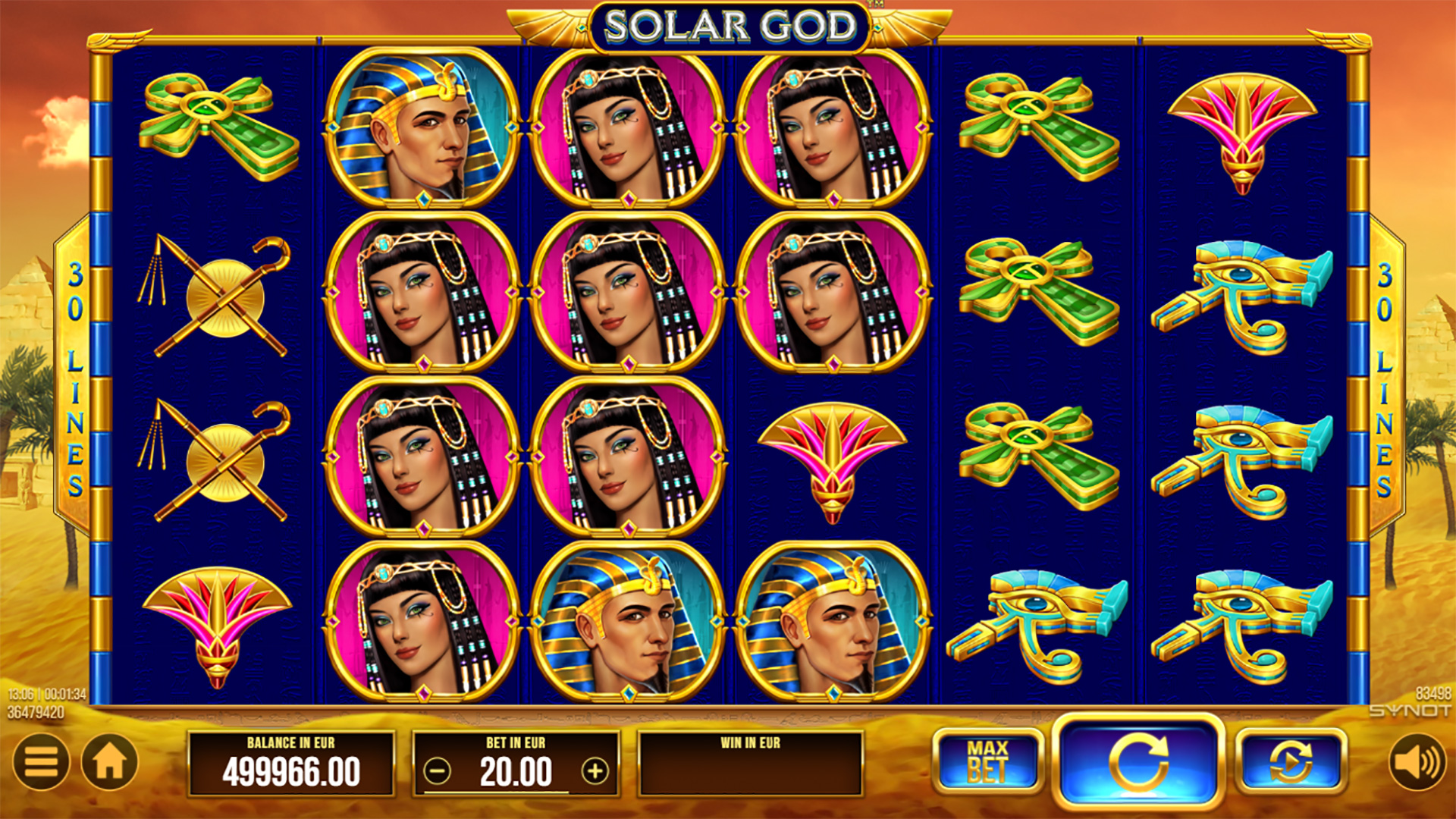Viewport: 1456px width, 819px height.
Task: Open the right 30 Lines side tab
Action: (x=1385, y=377)
